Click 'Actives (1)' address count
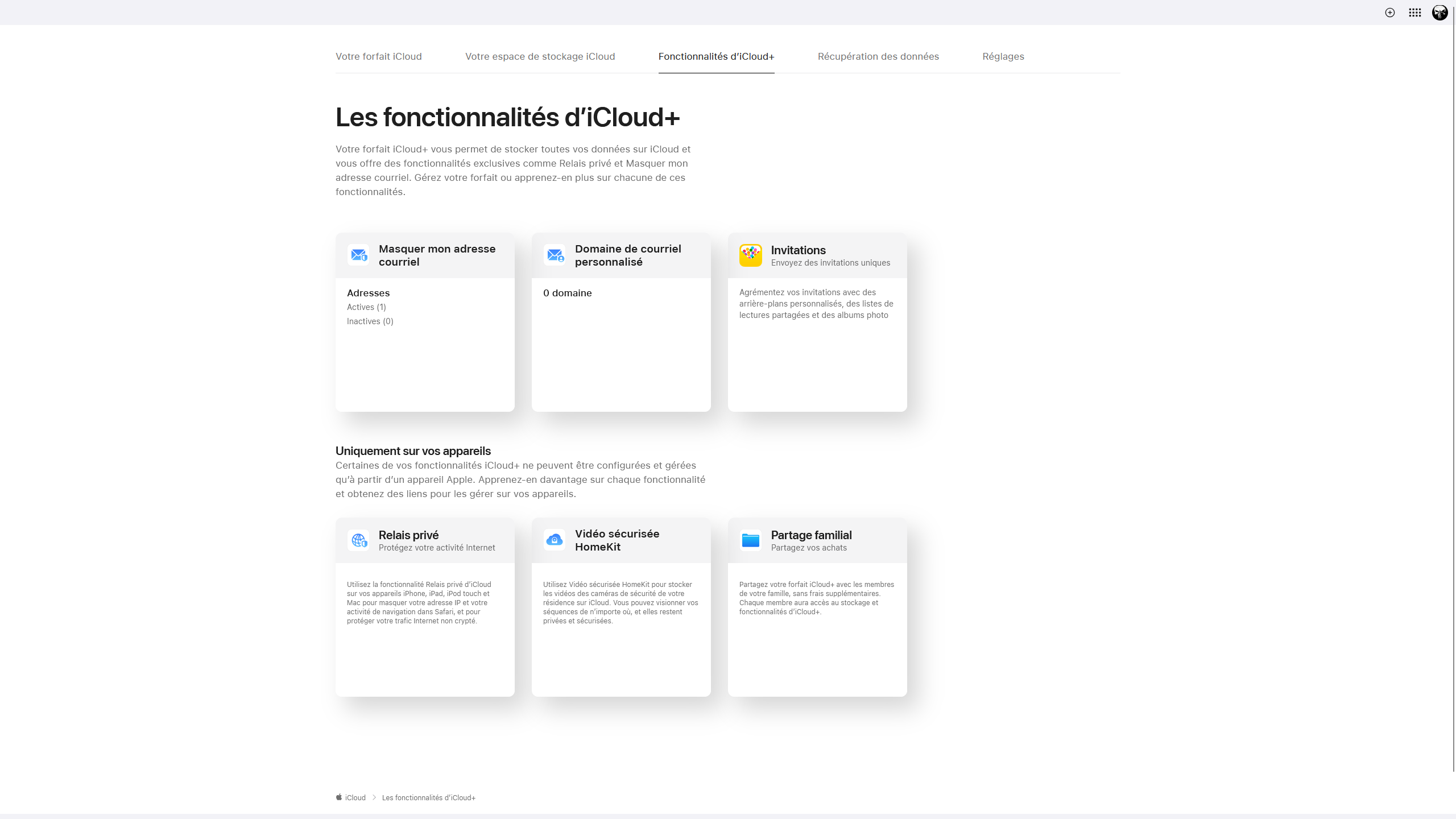 click(x=366, y=307)
